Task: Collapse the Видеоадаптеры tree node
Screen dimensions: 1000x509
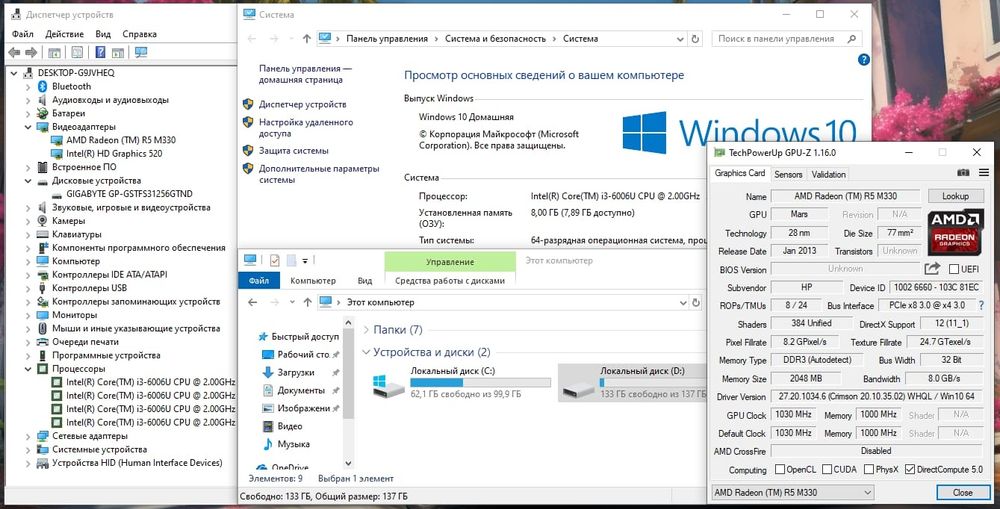Action: pos(28,127)
